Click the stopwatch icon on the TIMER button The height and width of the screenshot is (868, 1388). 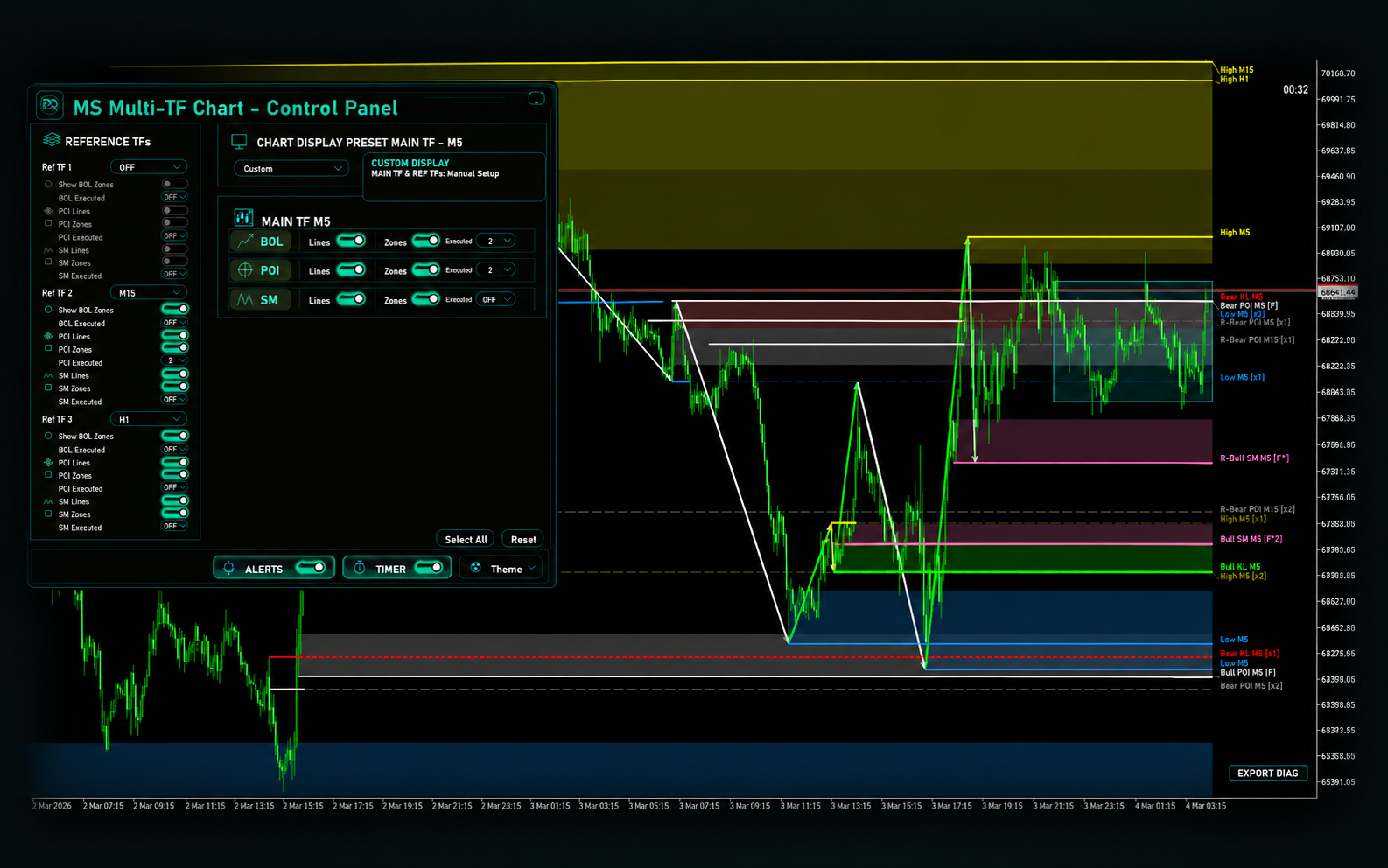[360, 568]
